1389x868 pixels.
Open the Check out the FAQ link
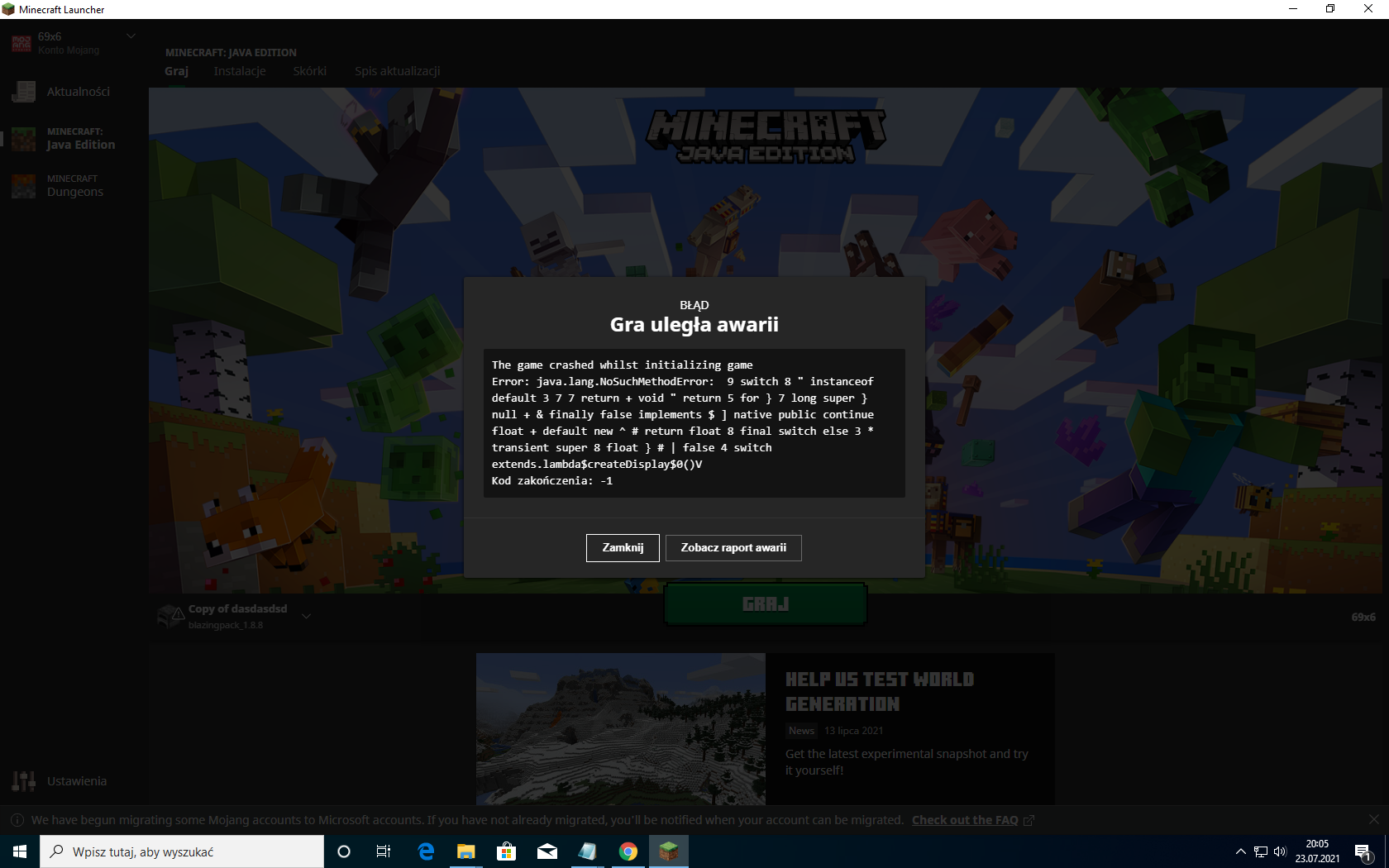pyautogui.click(x=965, y=820)
